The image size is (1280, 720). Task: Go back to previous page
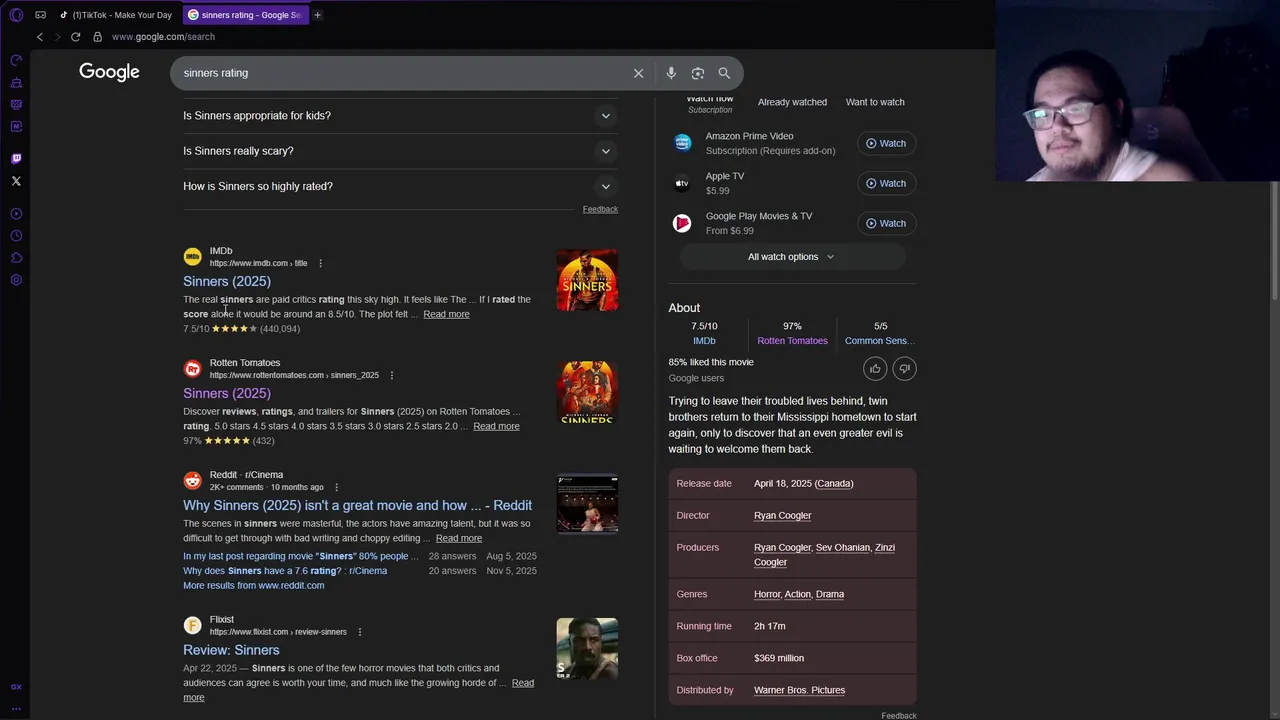(40, 37)
